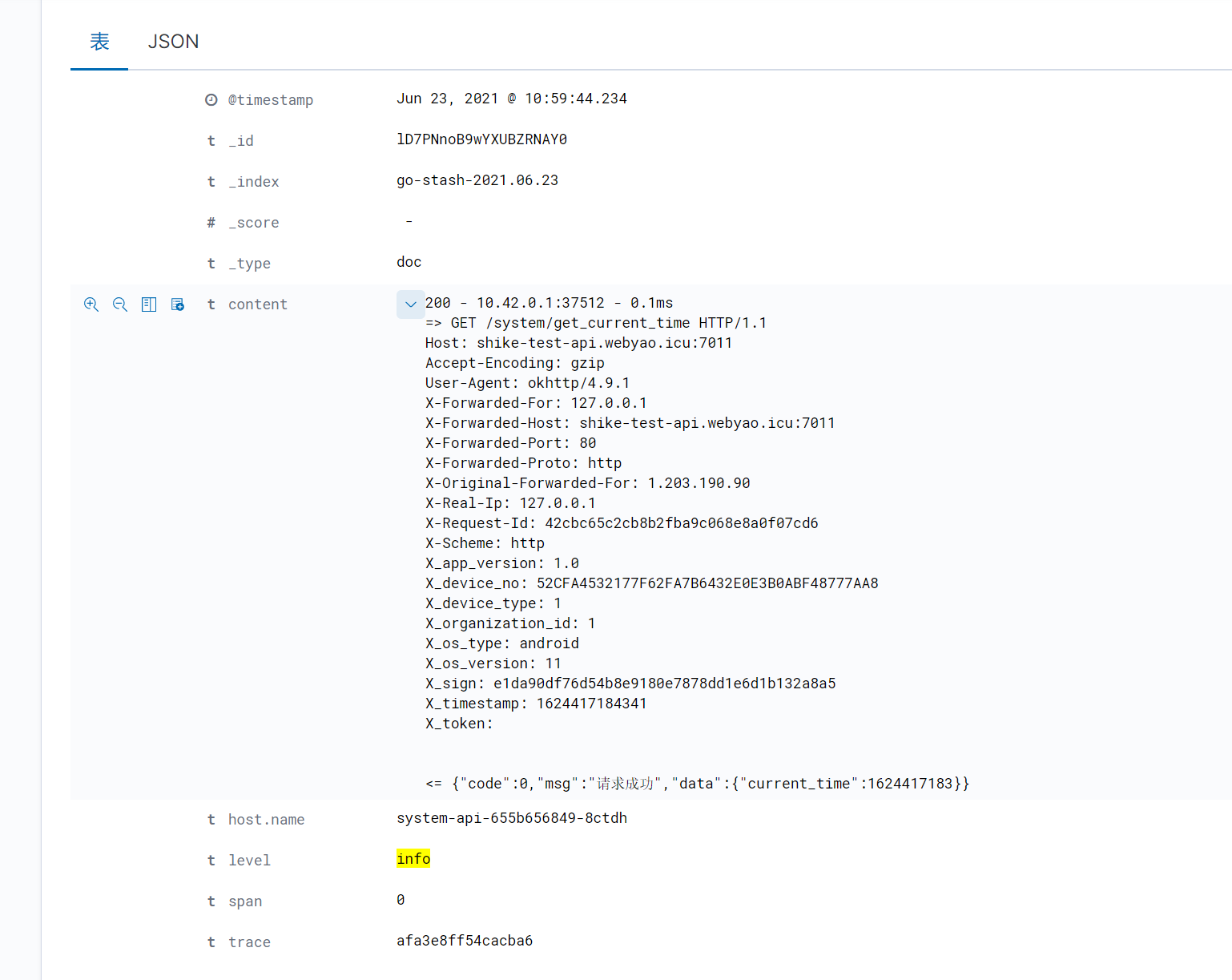The height and width of the screenshot is (980, 1232).
Task: Click the text type icon beside _id
Action: [211, 140]
